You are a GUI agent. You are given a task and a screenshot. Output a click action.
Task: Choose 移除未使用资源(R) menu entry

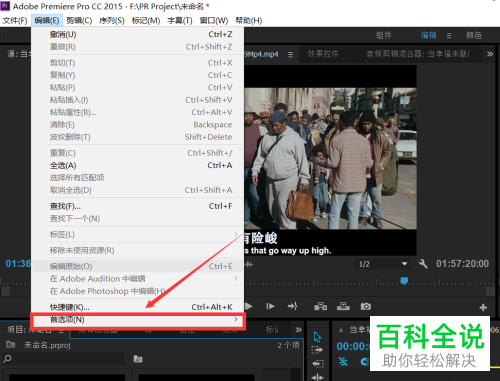138,250
